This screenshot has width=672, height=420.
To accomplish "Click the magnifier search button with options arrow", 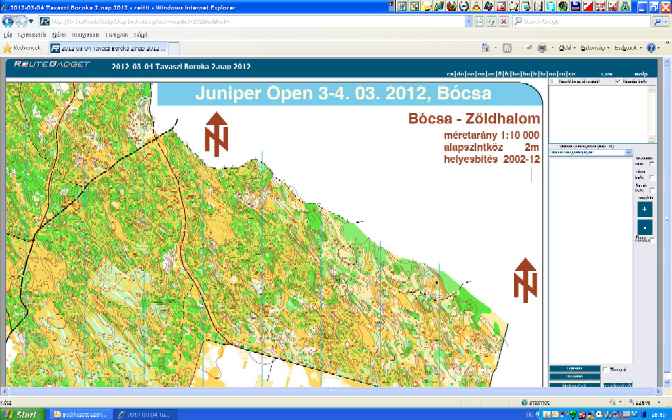I will (660, 21).
